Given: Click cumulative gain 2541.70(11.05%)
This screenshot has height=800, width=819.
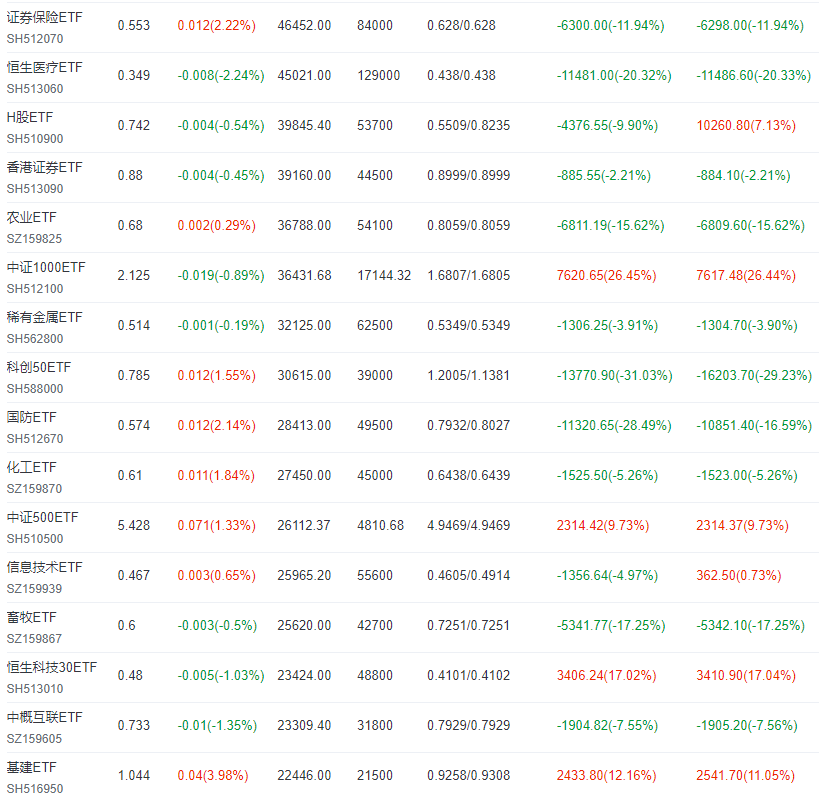Looking at the screenshot, I should tap(745, 775).
